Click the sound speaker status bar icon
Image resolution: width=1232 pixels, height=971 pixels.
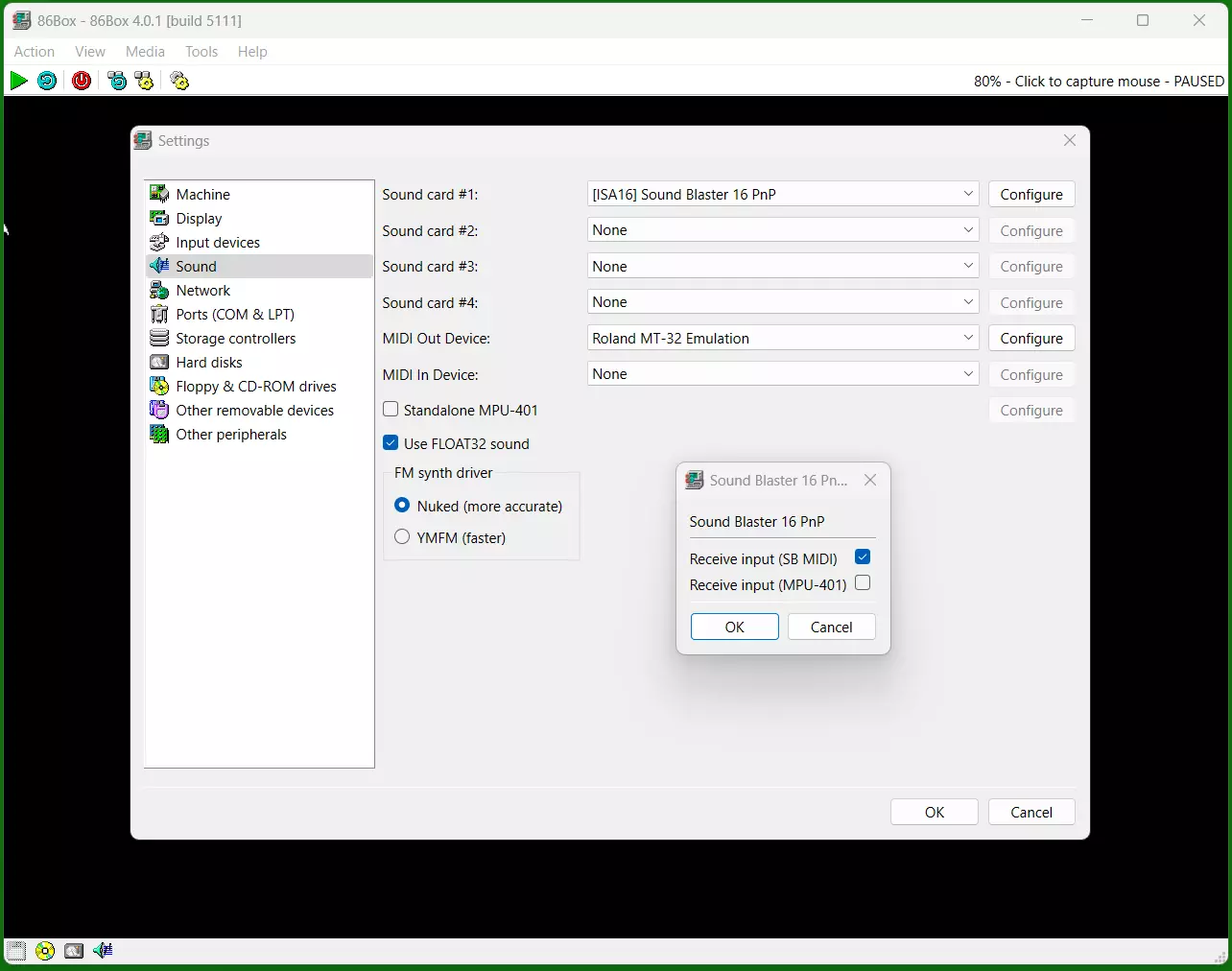(x=103, y=951)
